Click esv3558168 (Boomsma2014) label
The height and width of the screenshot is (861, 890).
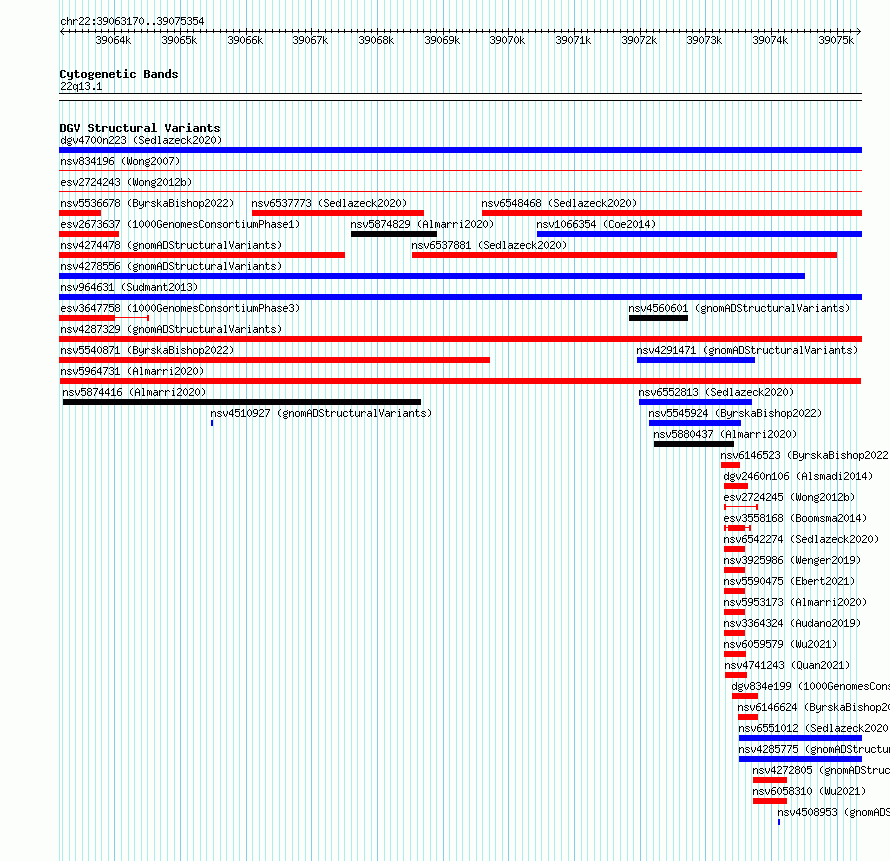coord(795,518)
